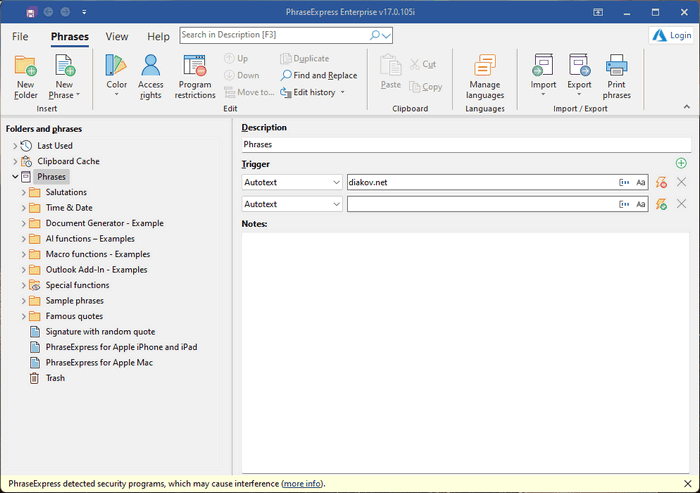
Task: Toggle case sensitivity Aa on empty trigger
Action: (640, 204)
